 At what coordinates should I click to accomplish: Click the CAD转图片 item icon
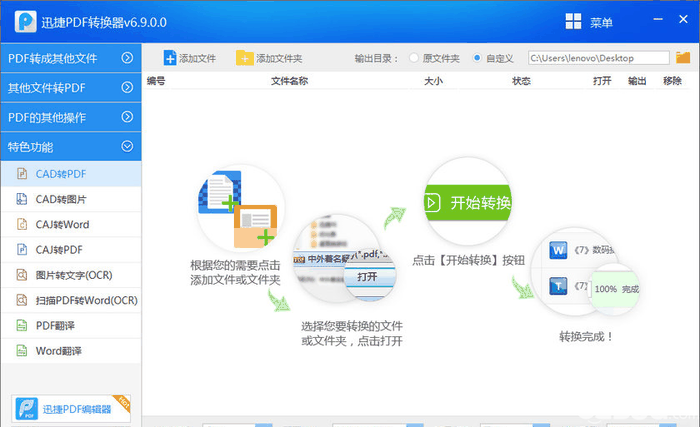tap(21, 199)
